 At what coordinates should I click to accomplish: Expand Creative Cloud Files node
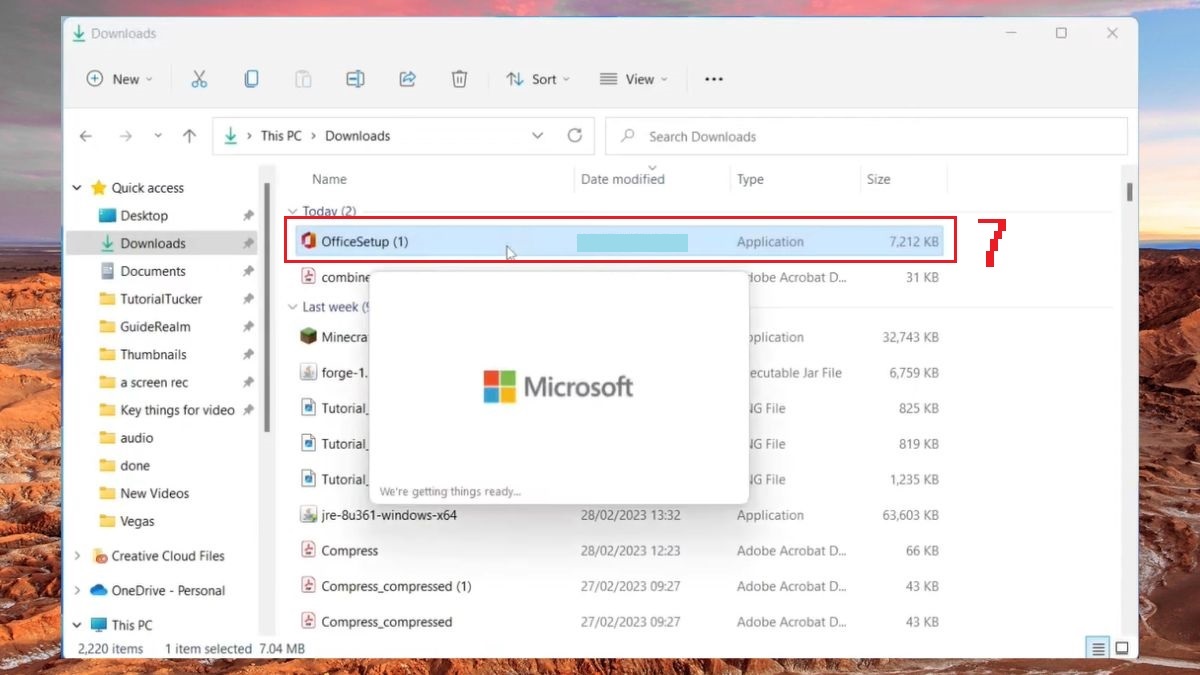77,556
